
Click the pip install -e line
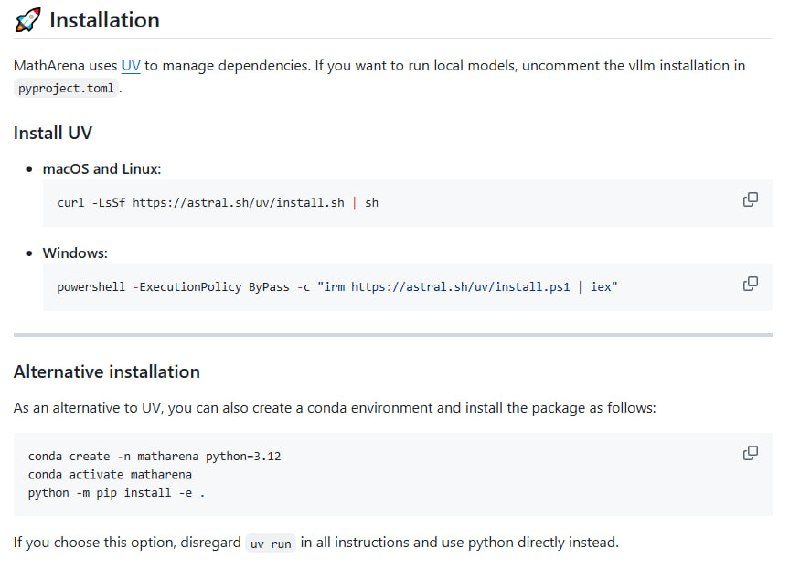tap(117, 492)
